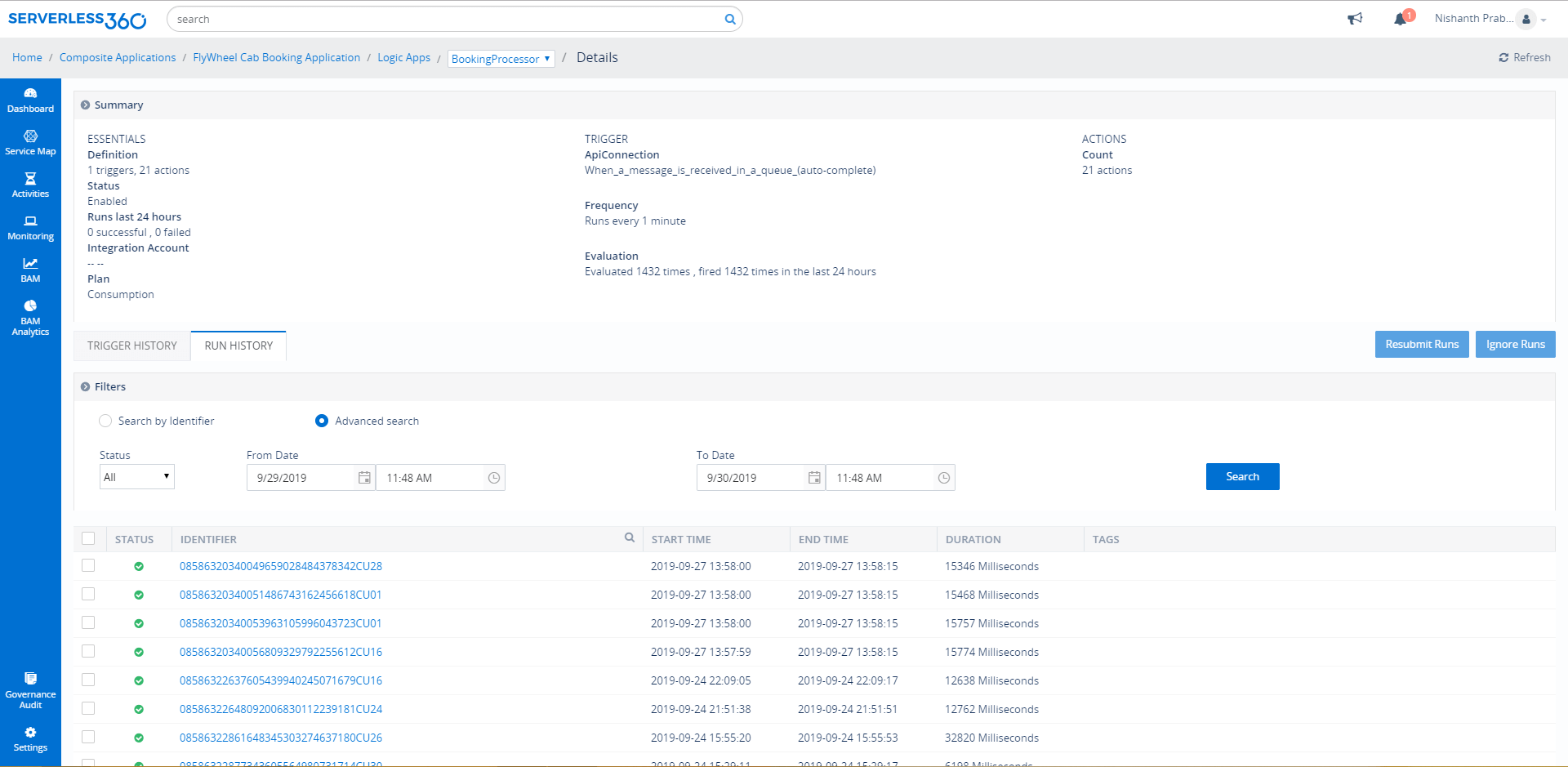The image size is (1568, 767).
Task: Check the run ending 618CU01
Action: 88,594
